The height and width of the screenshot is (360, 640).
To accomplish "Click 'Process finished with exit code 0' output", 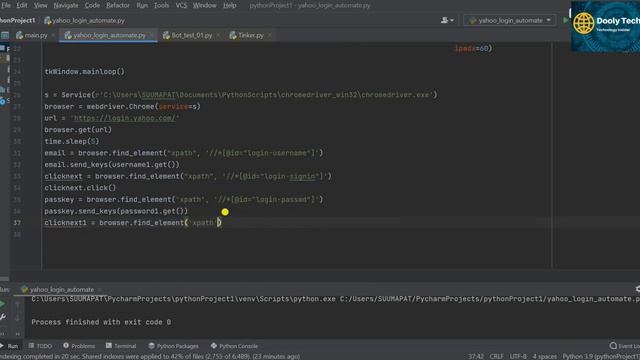I will click(x=101, y=322).
